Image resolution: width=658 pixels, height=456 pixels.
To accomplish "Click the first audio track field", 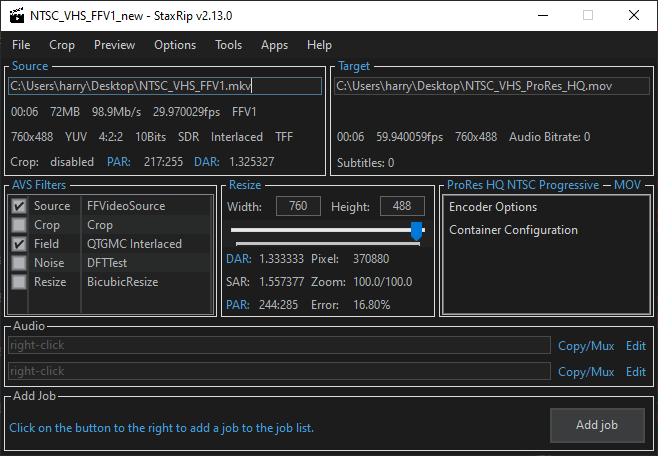I will point(279,345).
